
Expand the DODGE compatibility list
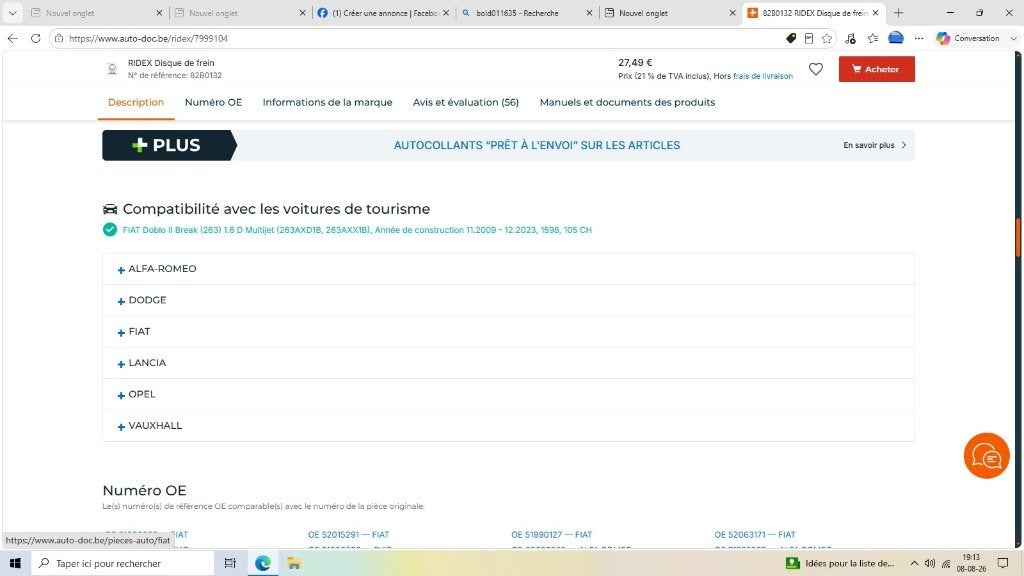508,300
